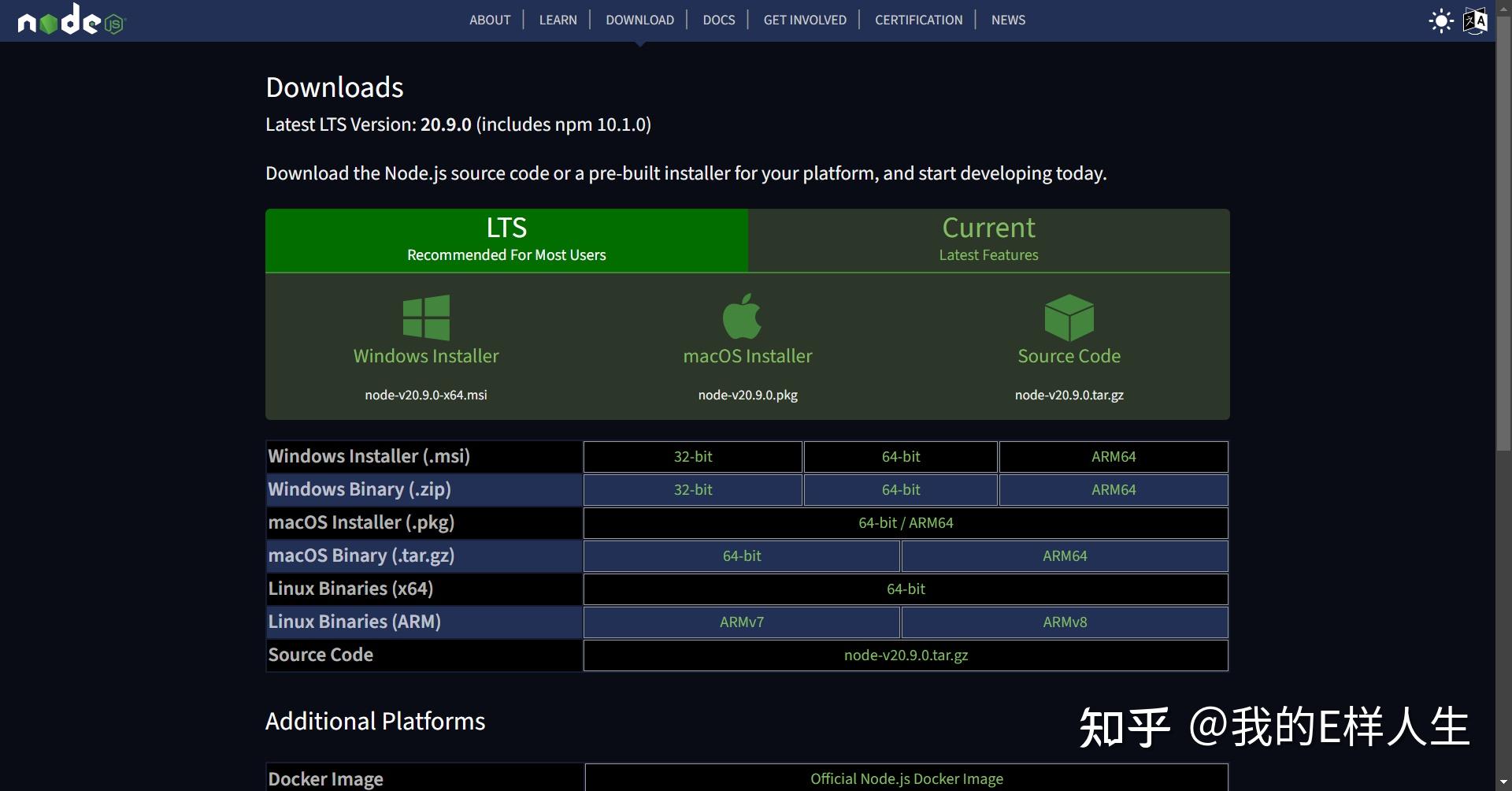
Task: Click the ARM64 Windows Installer link
Action: (1113, 456)
